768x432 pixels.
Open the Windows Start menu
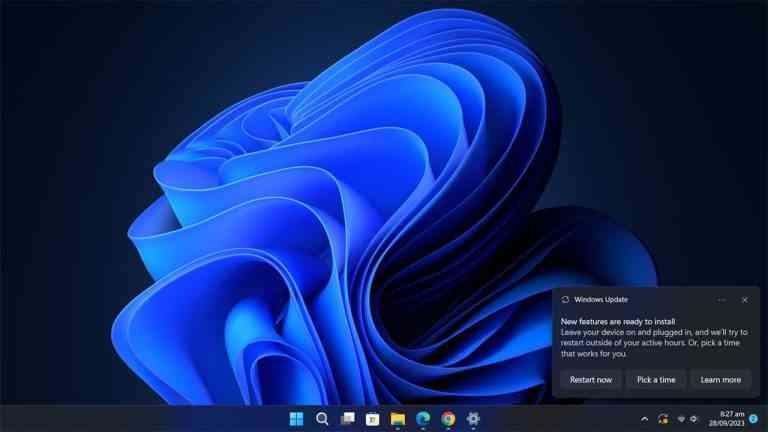296,419
